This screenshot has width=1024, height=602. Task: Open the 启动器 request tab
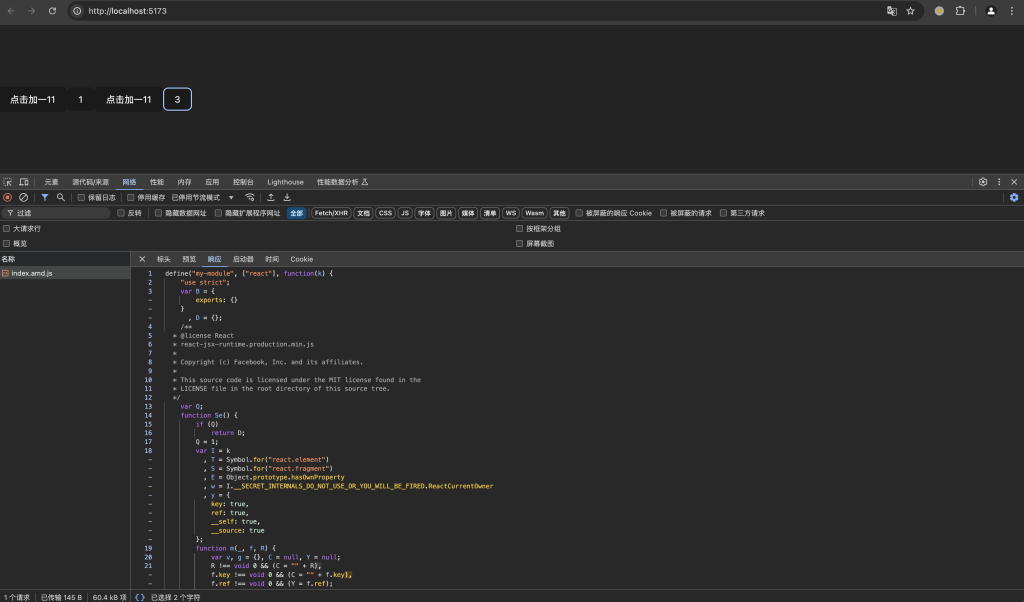tap(243, 259)
